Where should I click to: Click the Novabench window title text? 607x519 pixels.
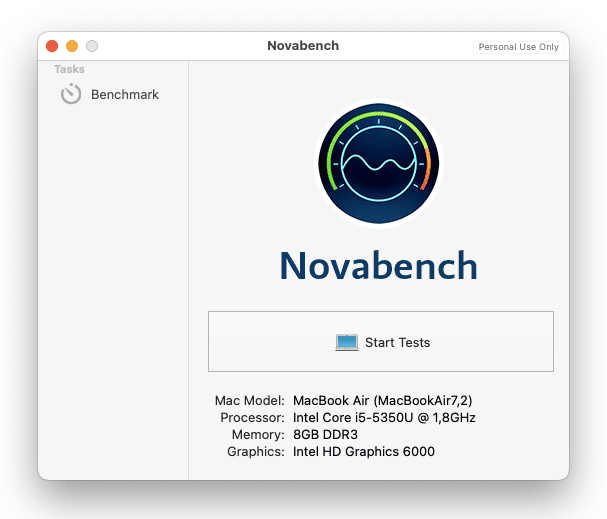point(303,46)
